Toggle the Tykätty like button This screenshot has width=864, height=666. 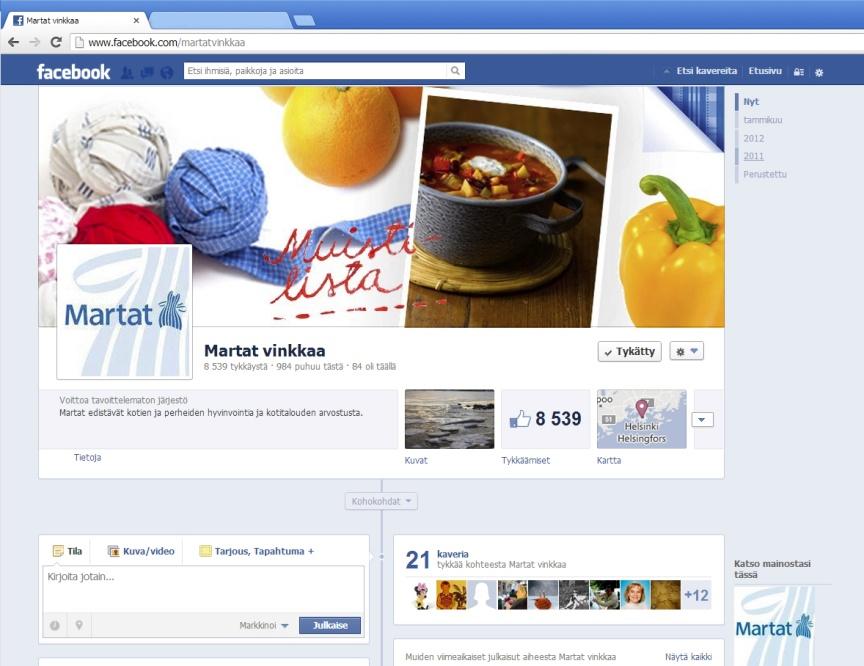coord(630,351)
